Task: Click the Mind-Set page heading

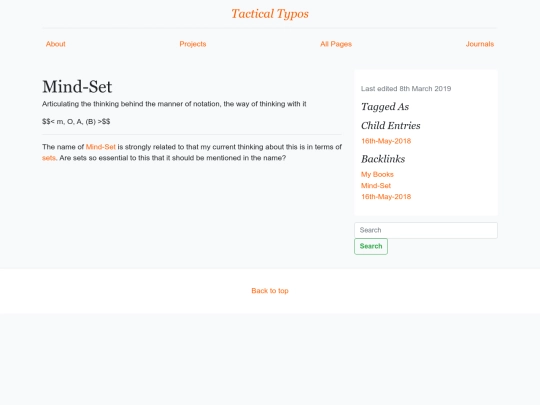Action: [77, 86]
